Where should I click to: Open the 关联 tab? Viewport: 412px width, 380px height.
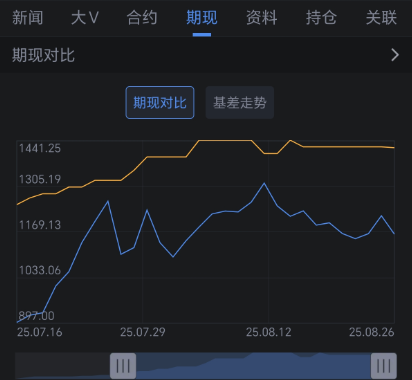(381, 17)
